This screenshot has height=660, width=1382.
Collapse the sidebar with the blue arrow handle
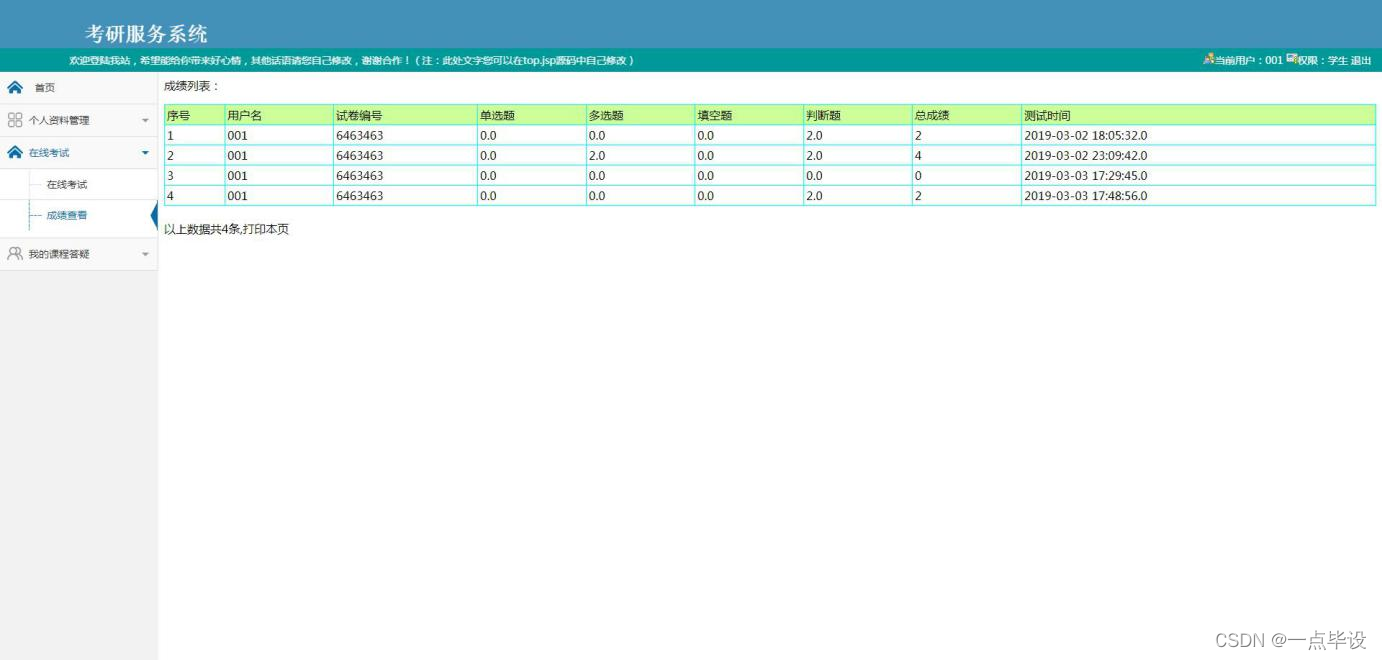154,215
